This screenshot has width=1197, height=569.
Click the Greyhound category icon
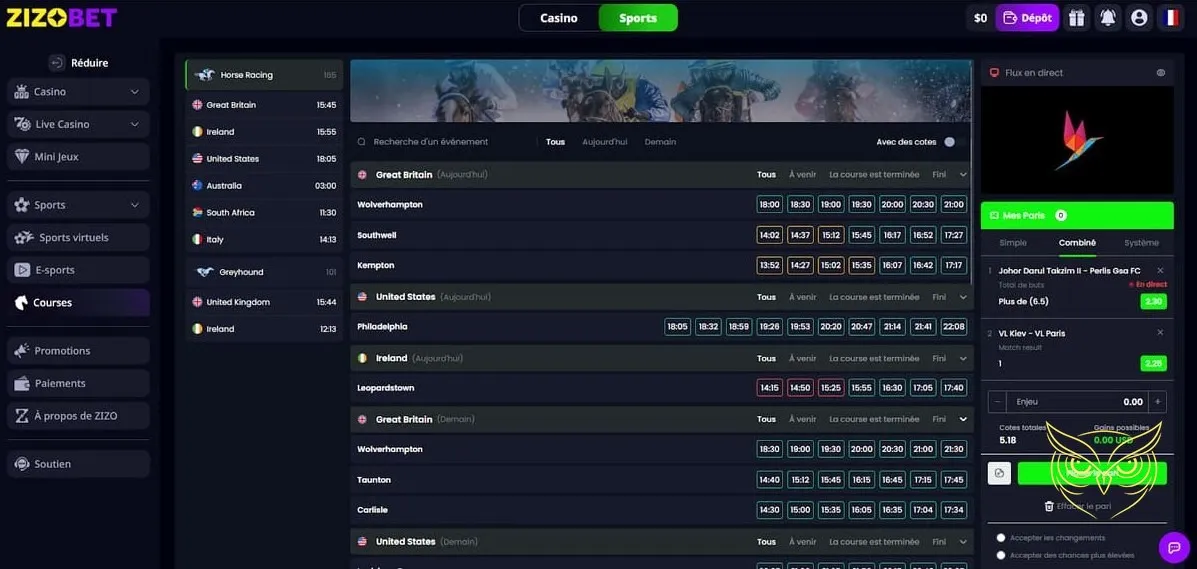click(x=205, y=272)
